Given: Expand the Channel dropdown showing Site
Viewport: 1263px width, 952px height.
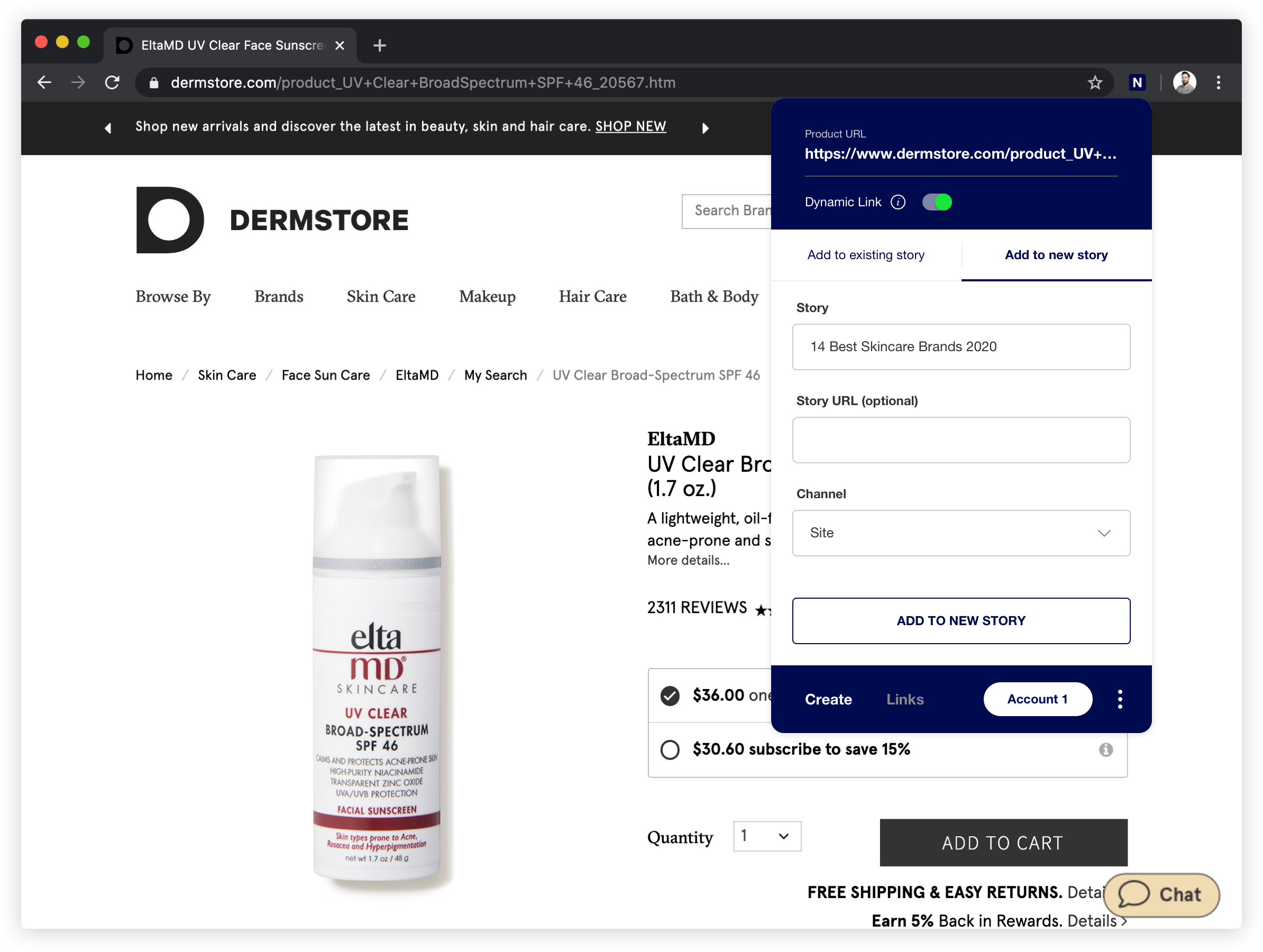Looking at the screenshot, I should pyautogui.click(x=961, y=533).
